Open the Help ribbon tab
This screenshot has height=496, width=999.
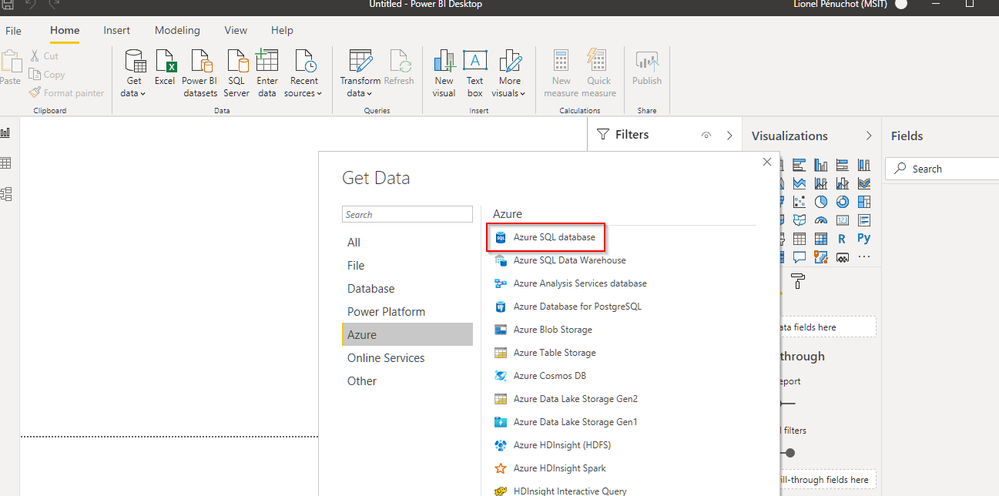pos(282,31)
